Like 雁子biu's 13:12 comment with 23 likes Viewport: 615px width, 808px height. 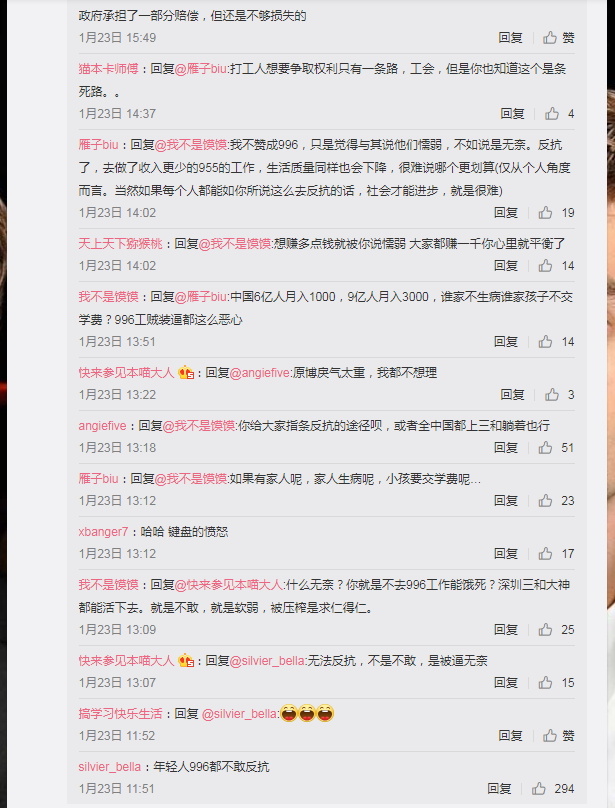pos(545,501)
